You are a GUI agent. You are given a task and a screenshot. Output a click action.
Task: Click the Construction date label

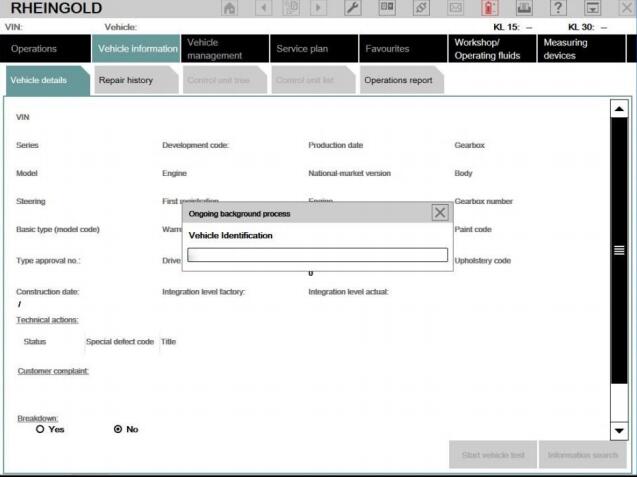point(48,292)
